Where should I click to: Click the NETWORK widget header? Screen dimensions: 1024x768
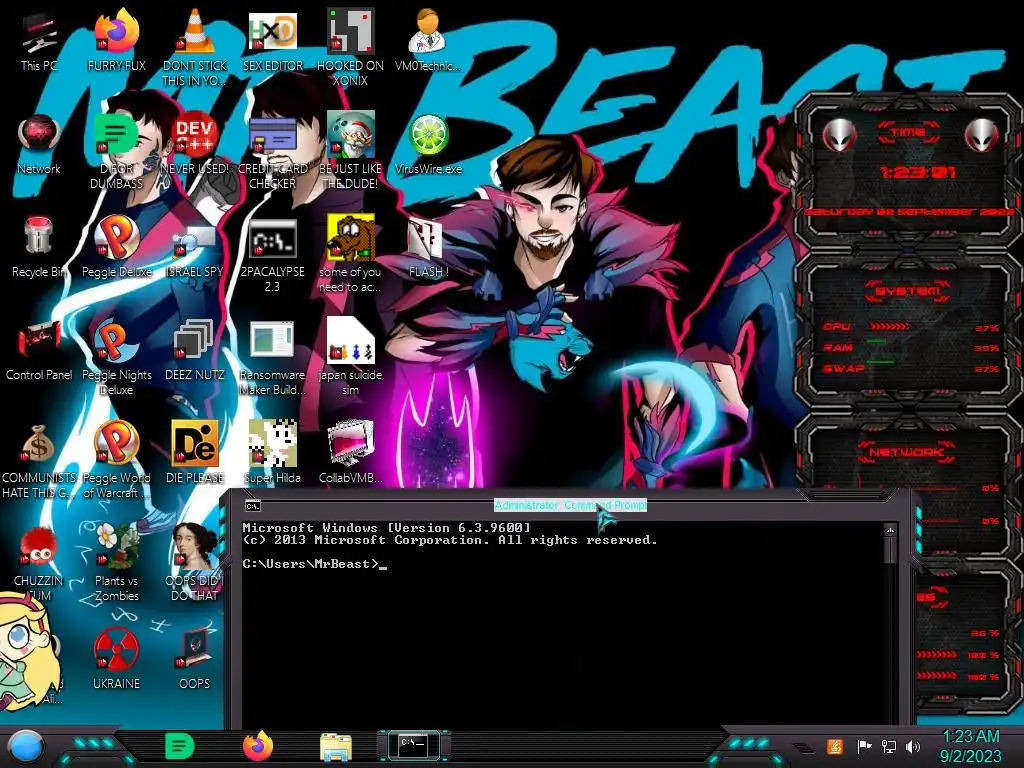[x=907, y=452]
